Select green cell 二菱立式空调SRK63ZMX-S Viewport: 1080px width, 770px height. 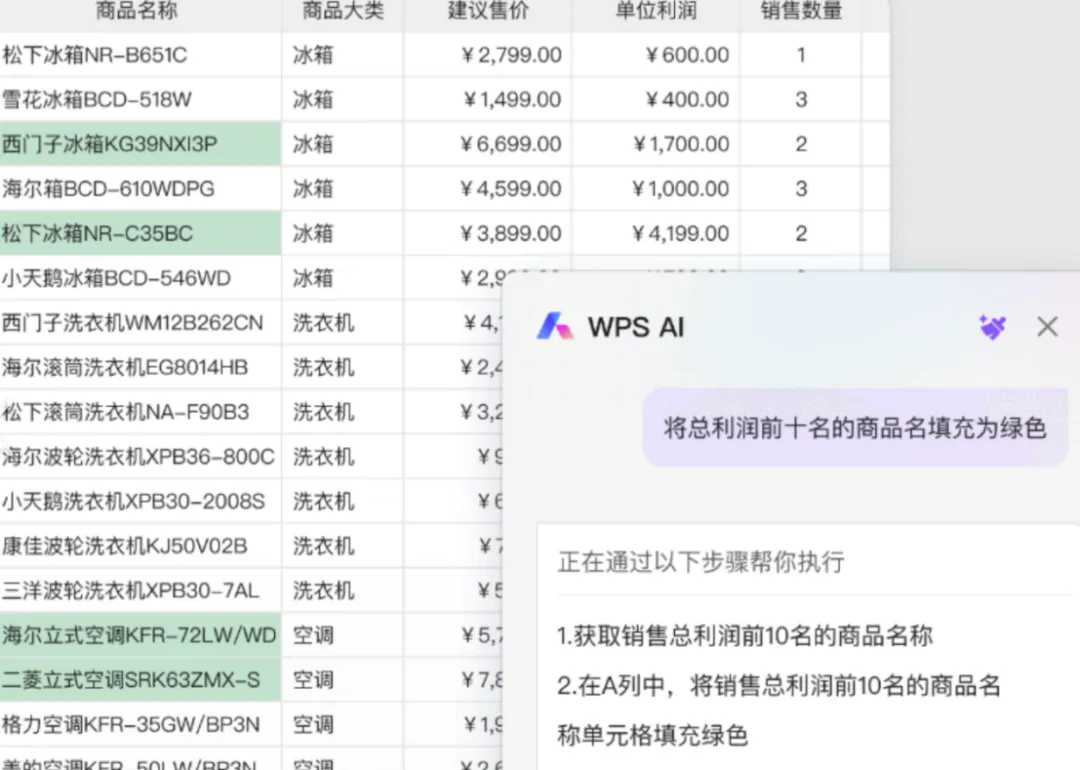tap(141, 680)
